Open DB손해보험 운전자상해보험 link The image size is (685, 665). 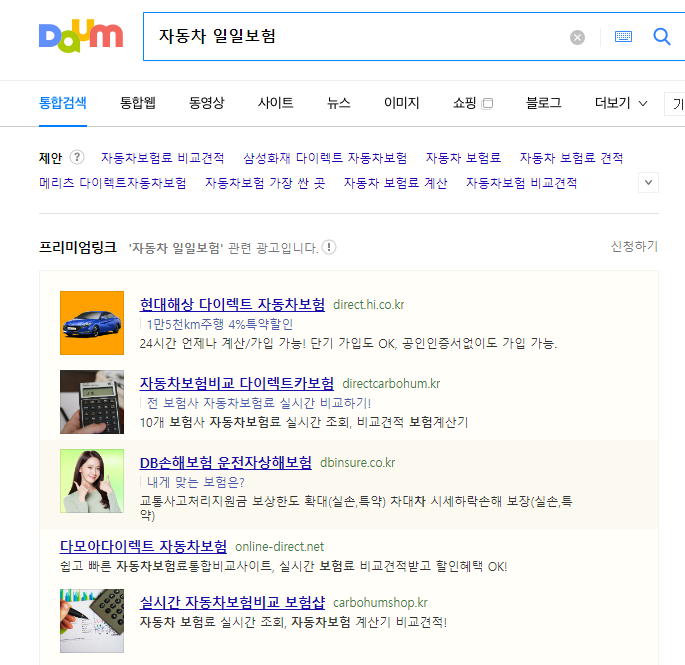[x=225, y=462]
